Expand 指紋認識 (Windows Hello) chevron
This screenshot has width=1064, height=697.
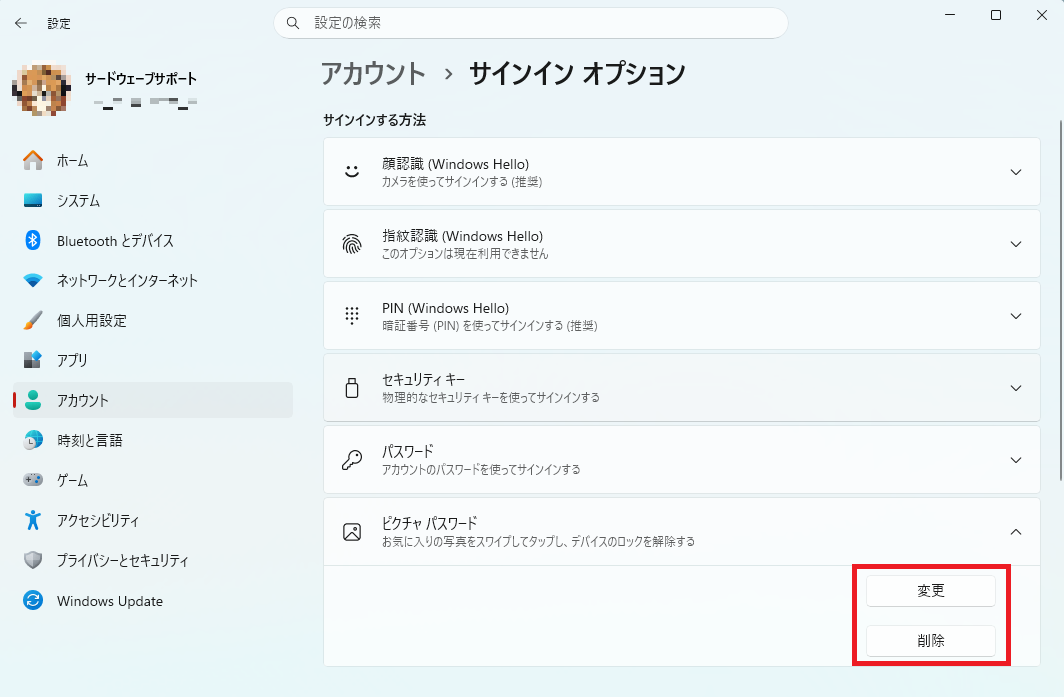1016,244
